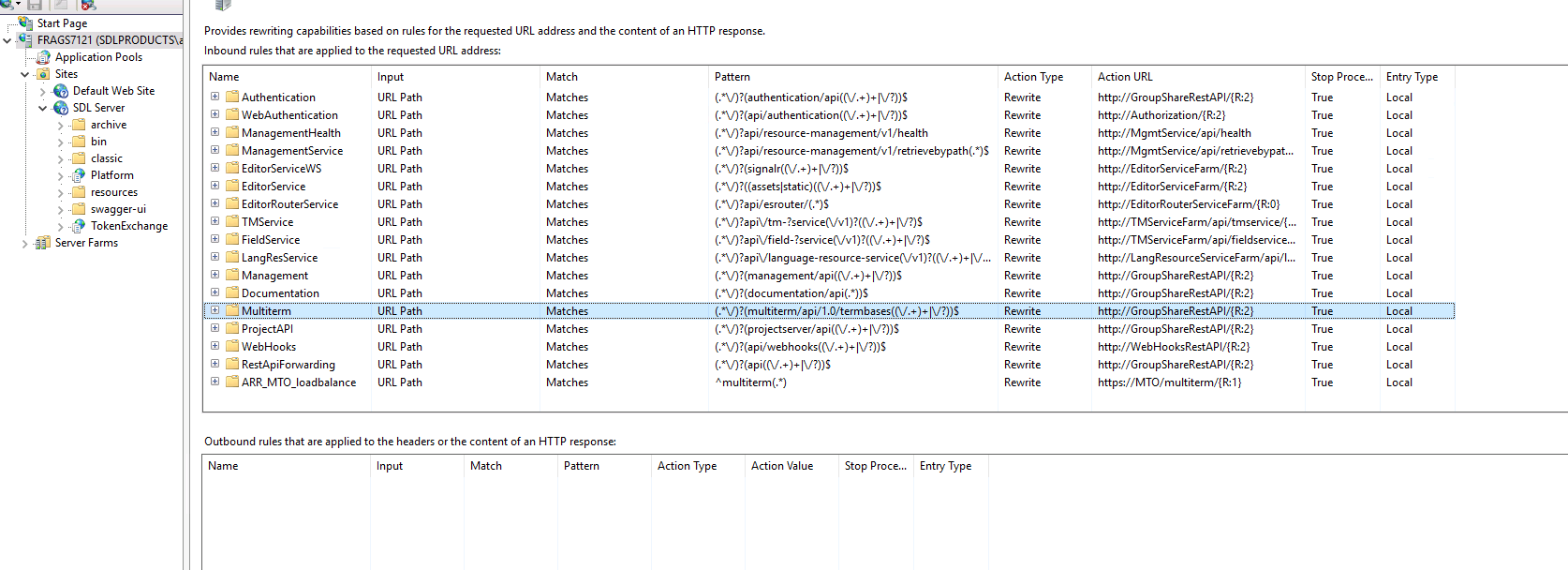Click the swagger-ui folder icon
The width and height of the screenshot is (1568, 570).
[79, 208]
